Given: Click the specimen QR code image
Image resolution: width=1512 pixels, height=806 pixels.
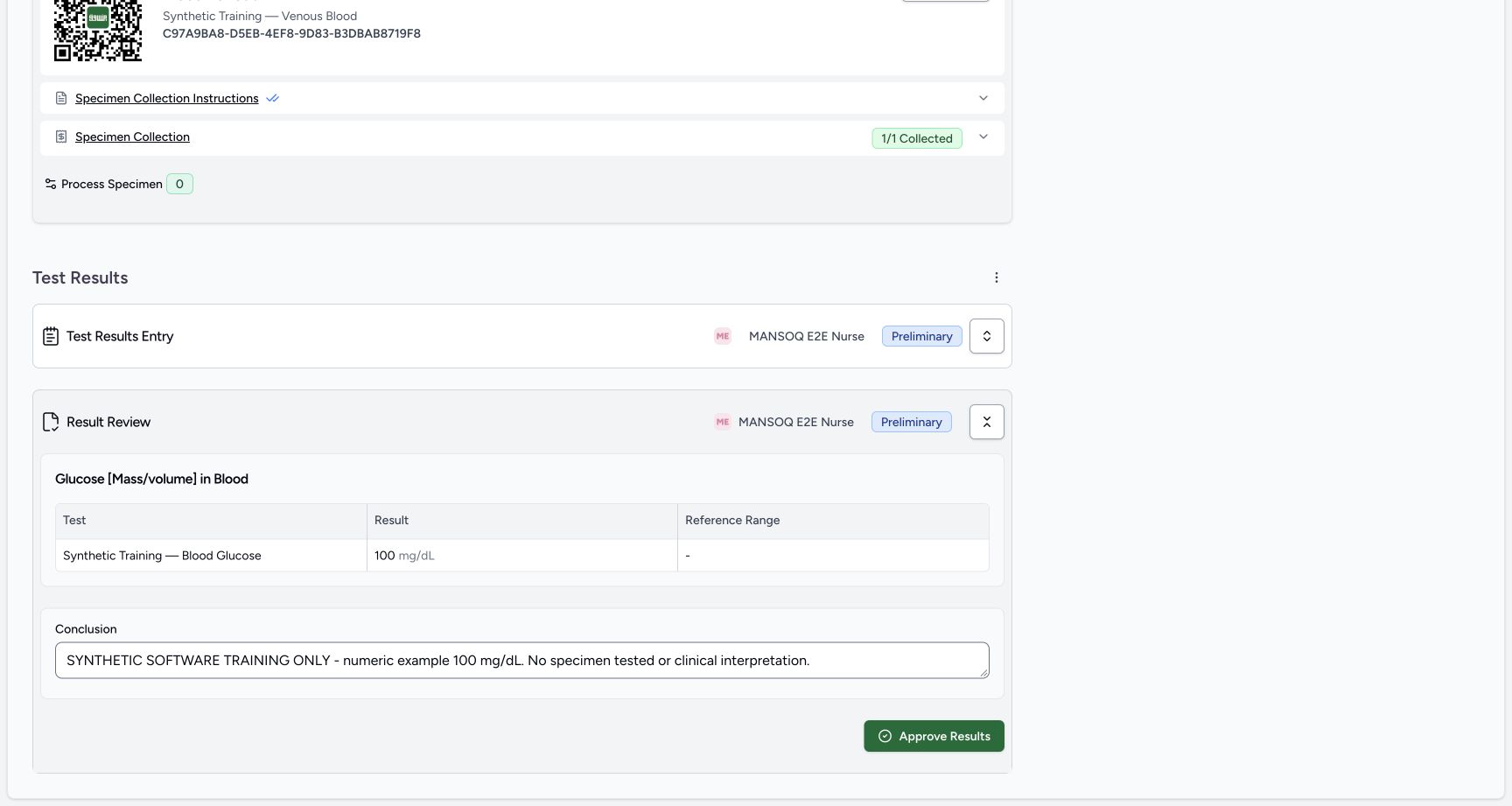Looking at the screenshot, I should point(98,31).
